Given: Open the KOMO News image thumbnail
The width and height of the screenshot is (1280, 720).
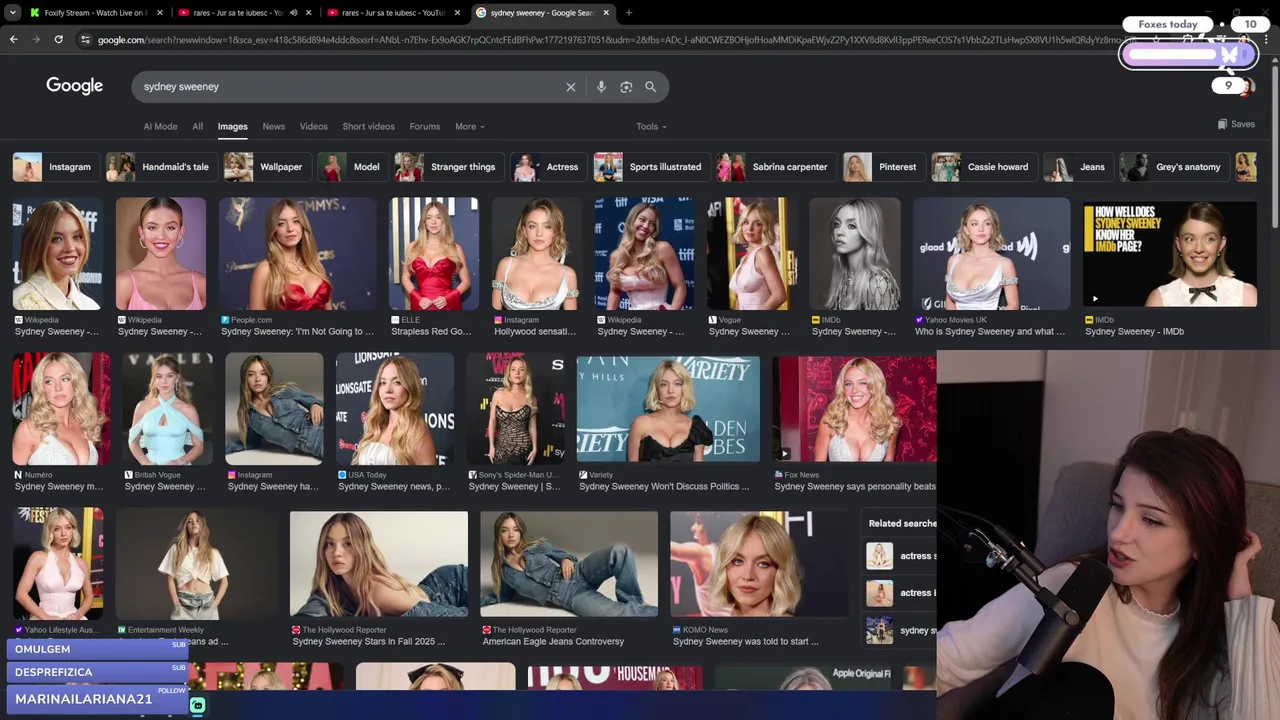Looking at the screenshot, I should [759, 564].
